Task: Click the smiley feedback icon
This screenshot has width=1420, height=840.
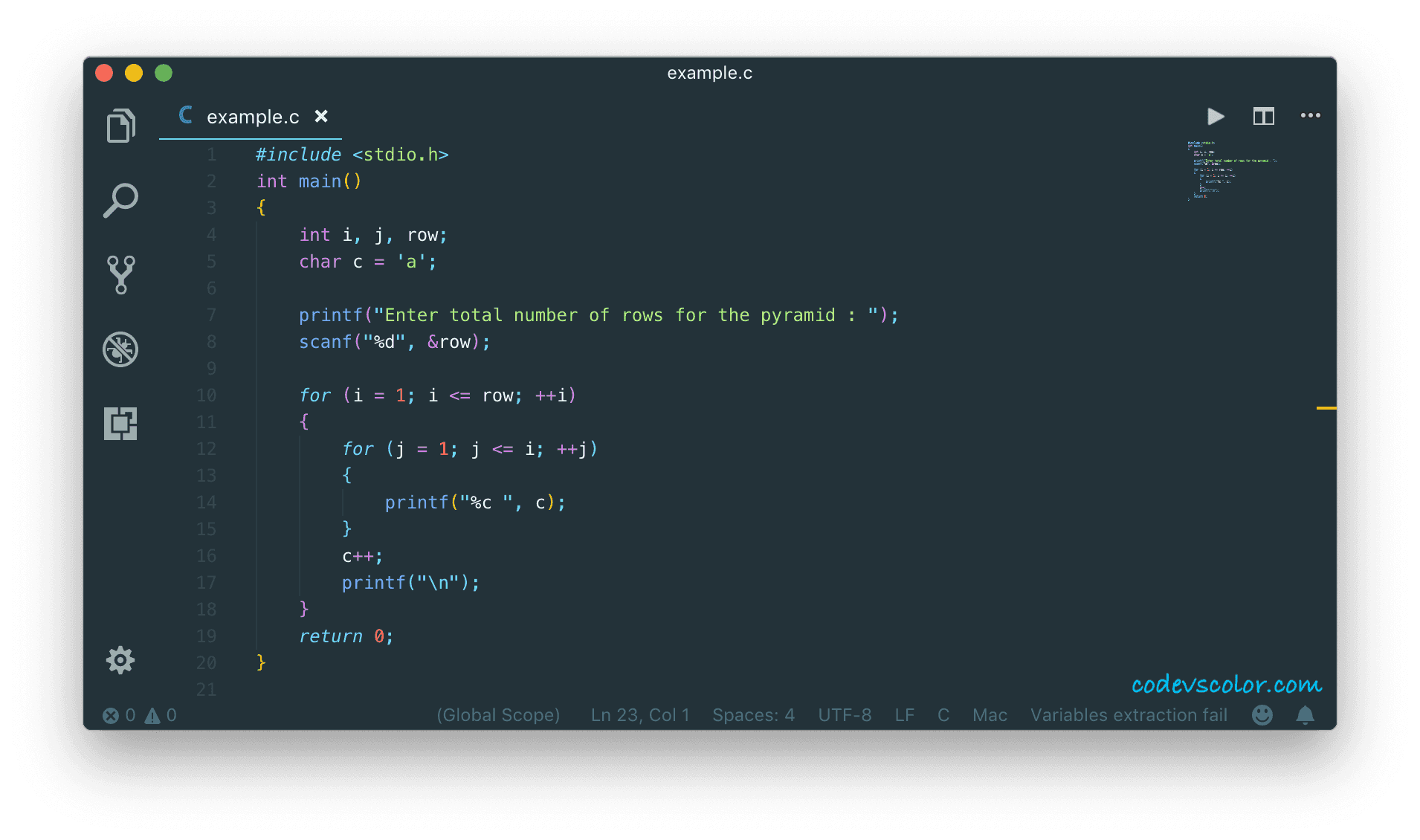Action: pyautogui.click(x=1262, y=715)
